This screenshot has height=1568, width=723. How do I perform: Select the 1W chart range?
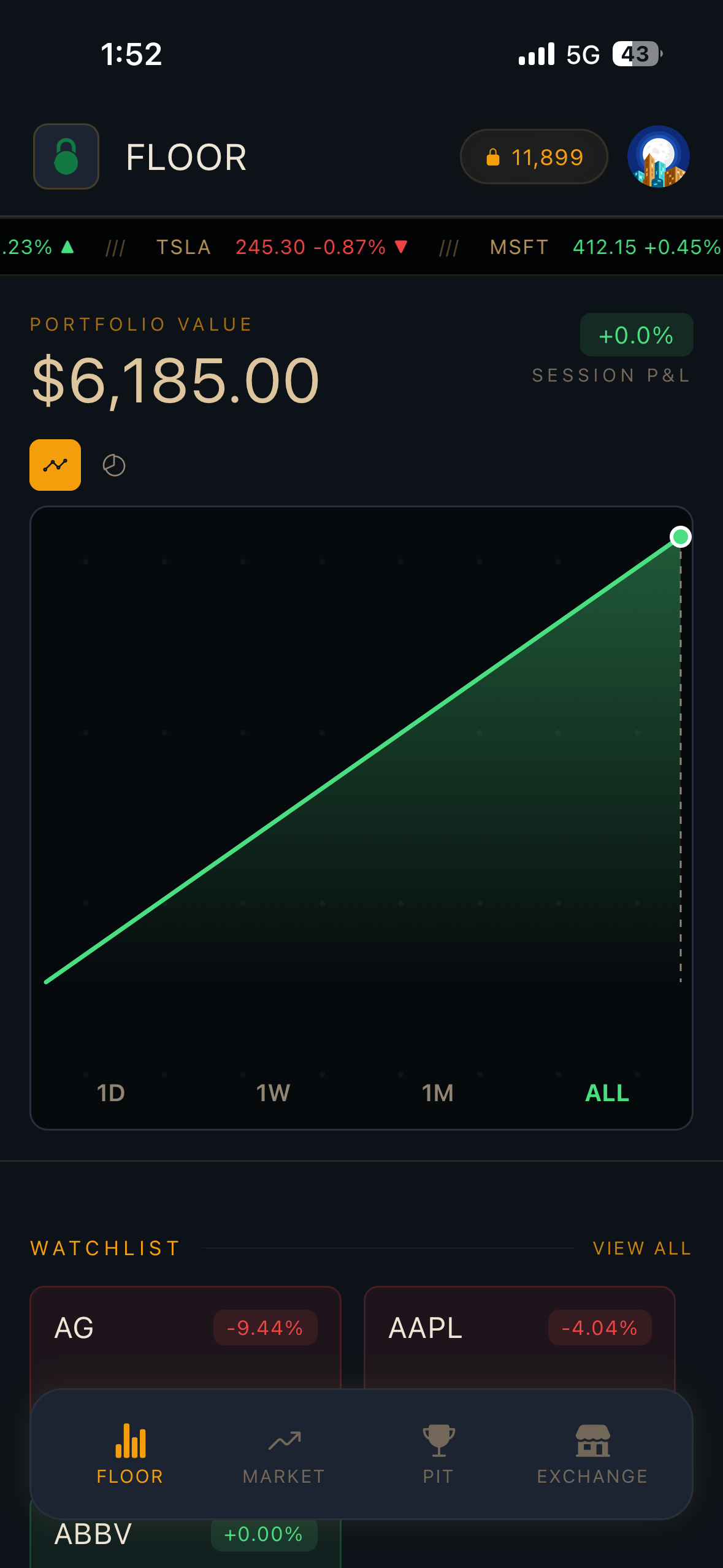[273, 1093]
